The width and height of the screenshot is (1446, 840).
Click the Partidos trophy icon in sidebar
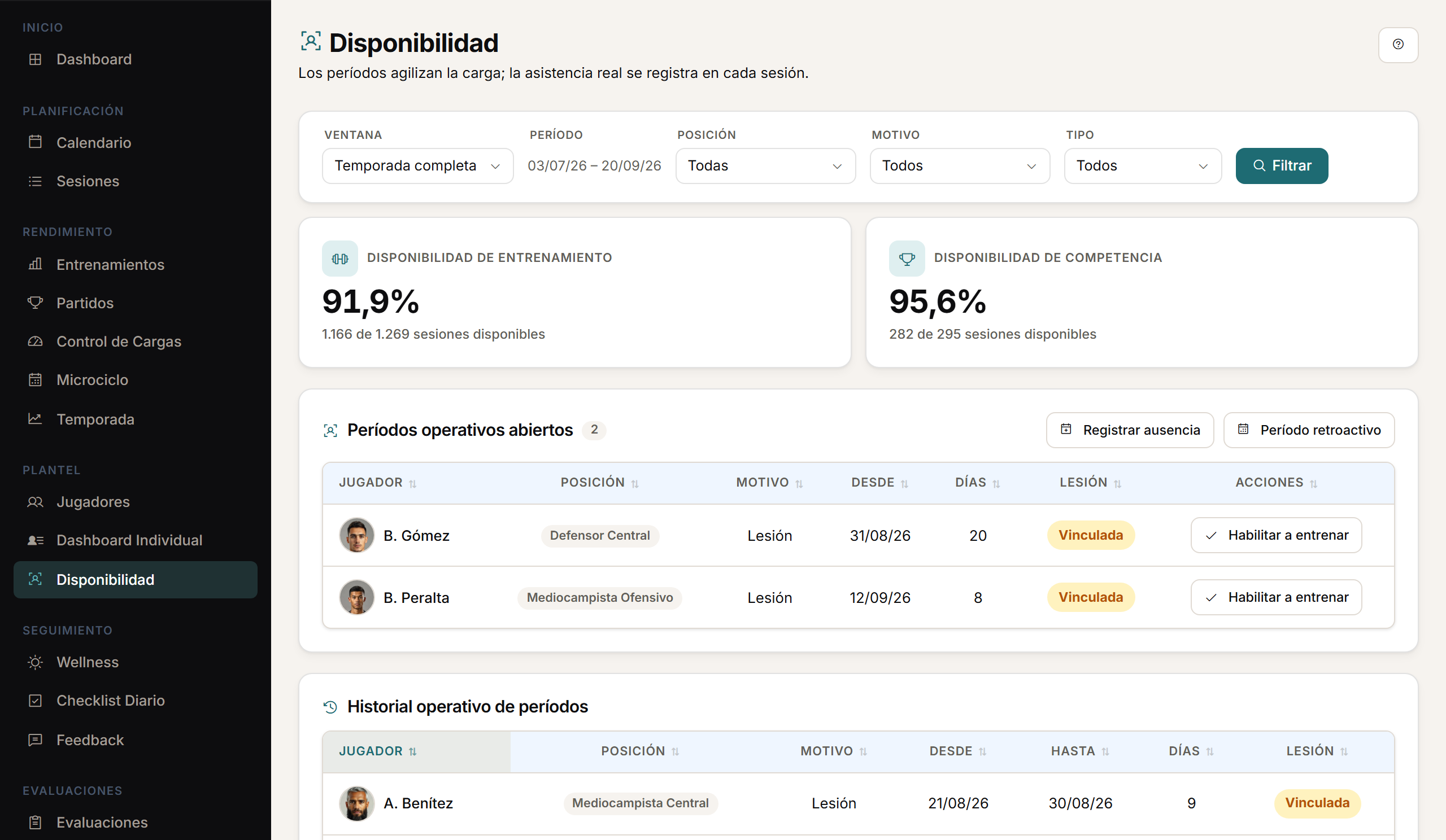pos(35,303)
